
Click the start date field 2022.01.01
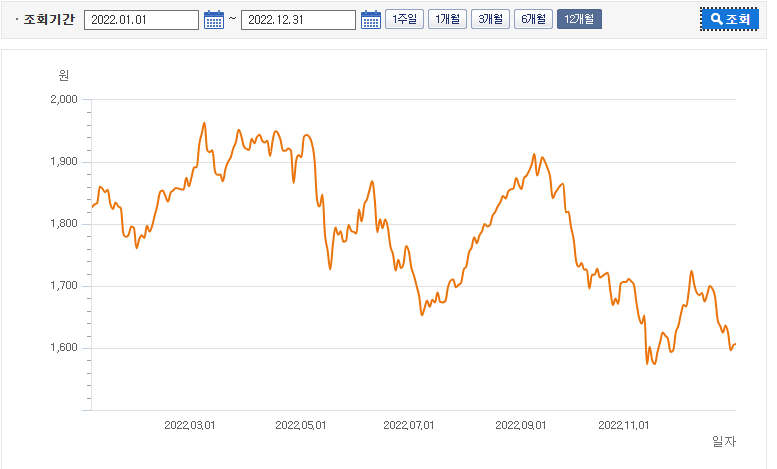pyautogui.click(x=141, y=20)
